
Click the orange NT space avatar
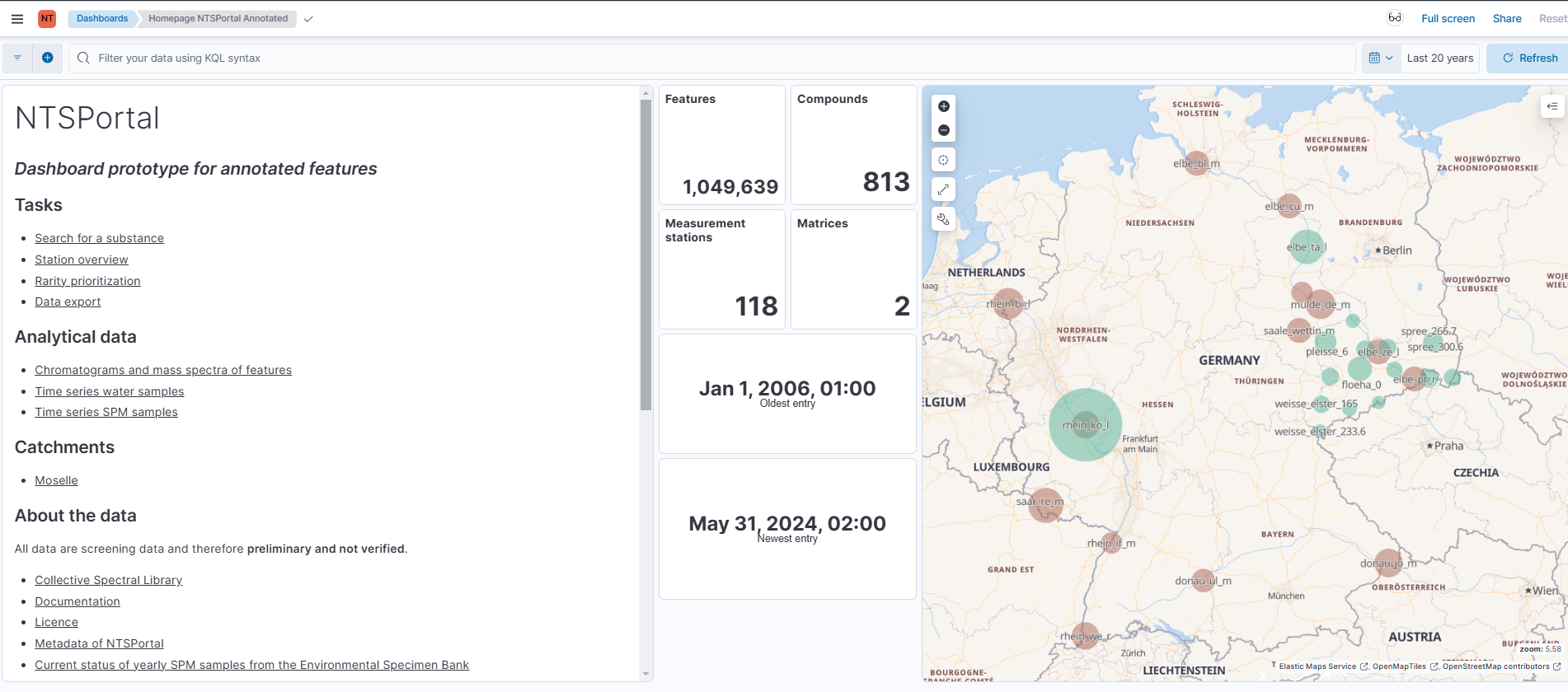[x=47, y=18]
